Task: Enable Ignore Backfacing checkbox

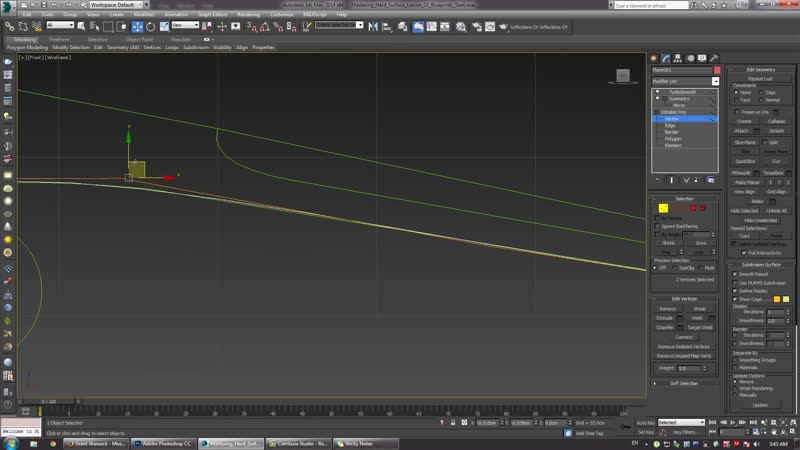Action: pyautogui.click(x=658, y=226)
